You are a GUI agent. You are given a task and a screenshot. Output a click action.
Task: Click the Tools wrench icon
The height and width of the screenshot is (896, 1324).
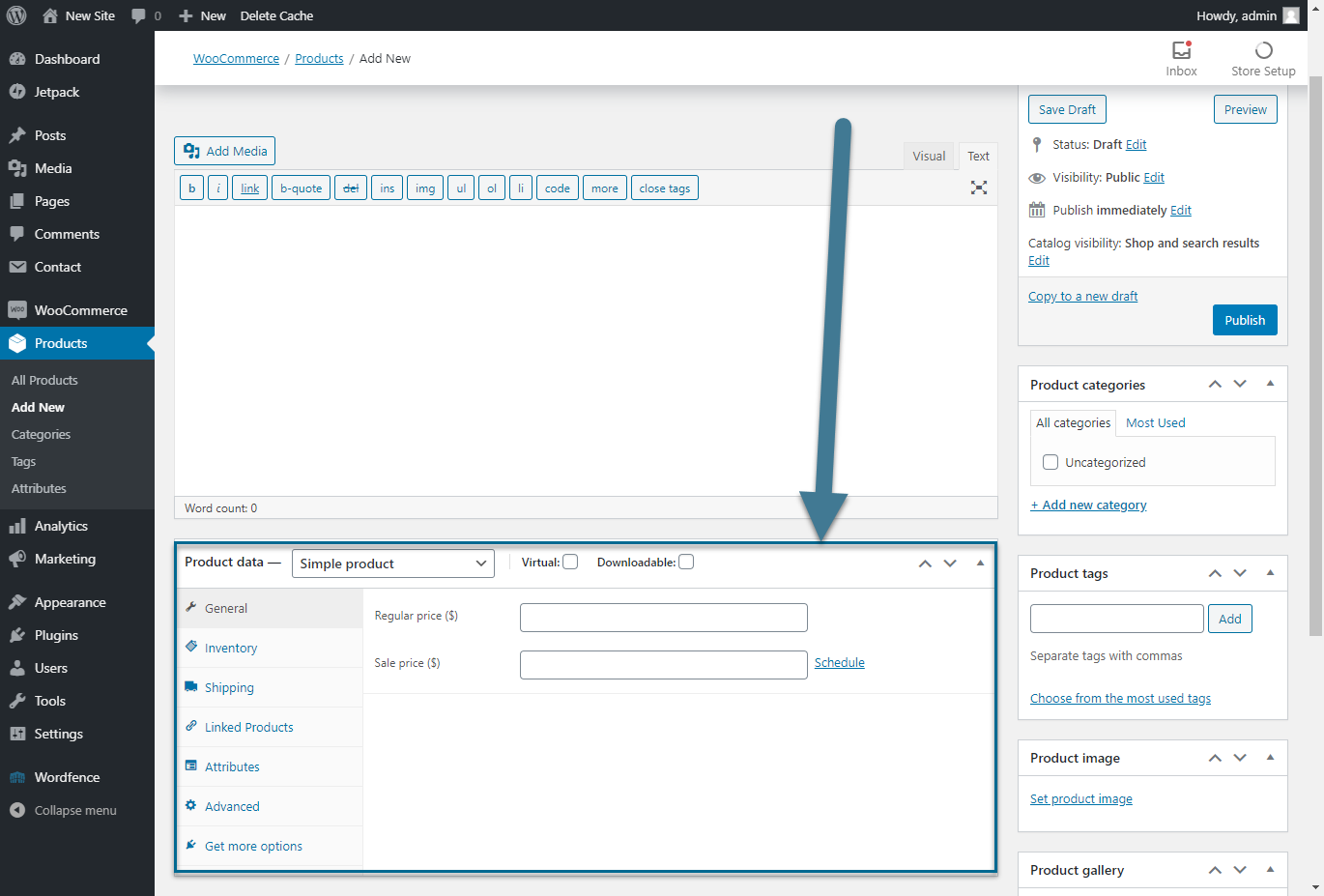tap(17, 701)
